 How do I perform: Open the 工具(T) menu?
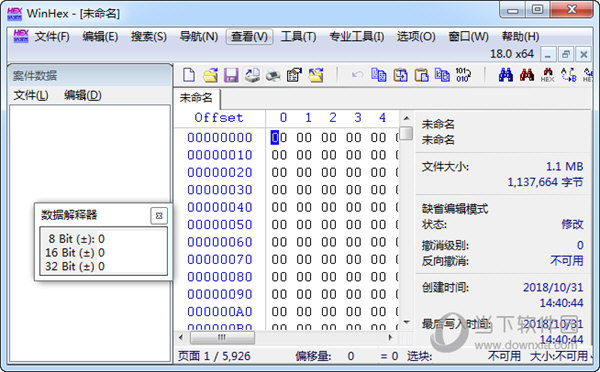(x=298, y=37)
